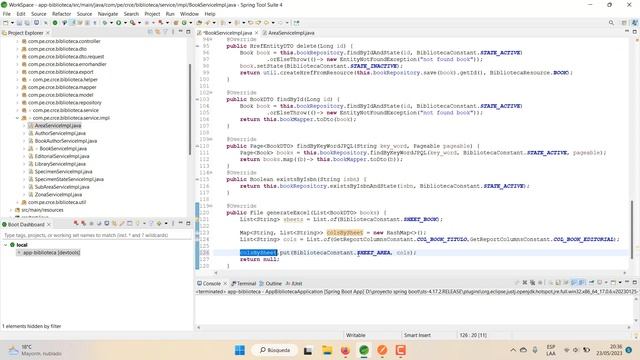Viewport: 640px width, 360px height.
Task: Click the Coverage toolbar icon
Action: (x=133, y=23)
